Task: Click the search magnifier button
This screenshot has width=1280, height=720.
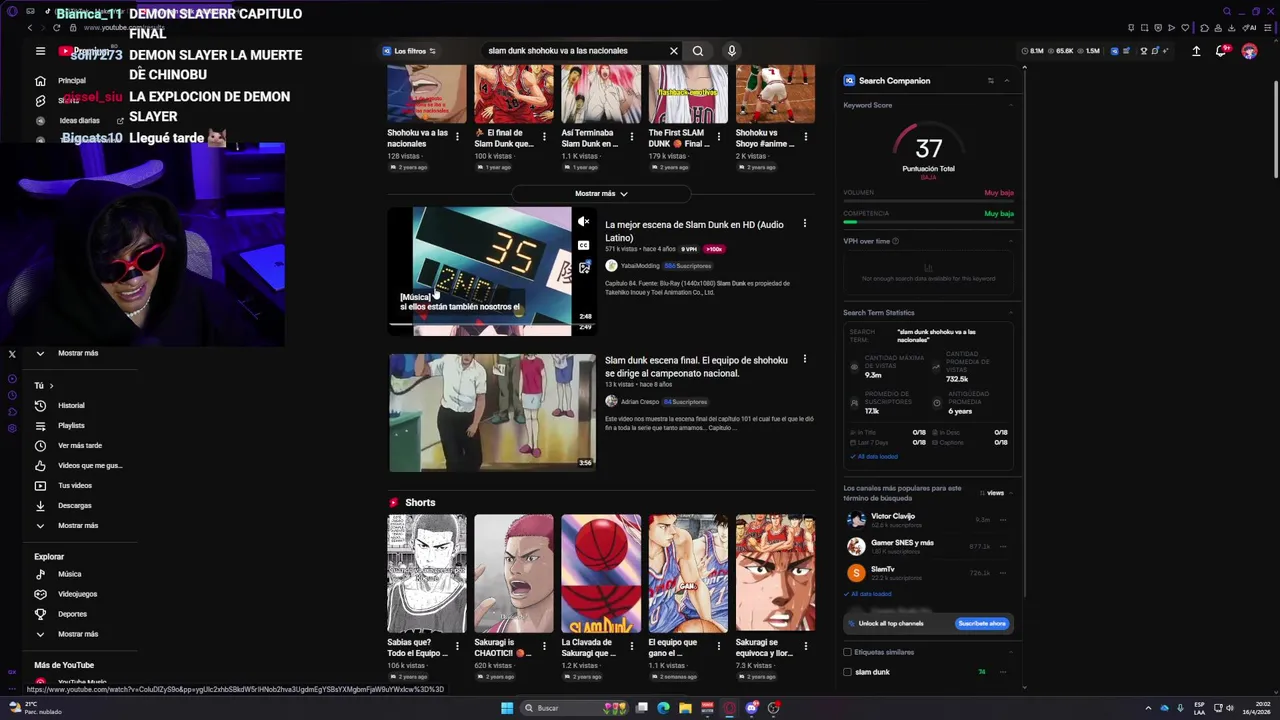Action: 698,51
